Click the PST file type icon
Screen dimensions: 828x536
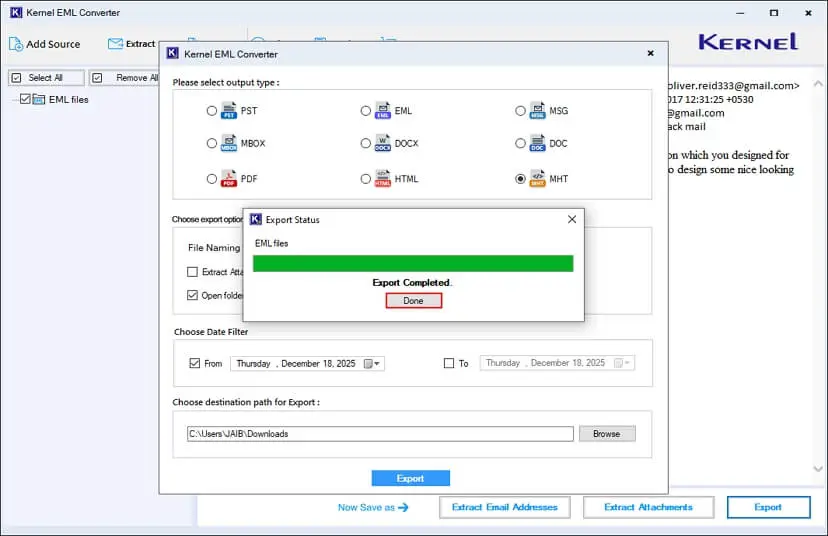point(229,110)
